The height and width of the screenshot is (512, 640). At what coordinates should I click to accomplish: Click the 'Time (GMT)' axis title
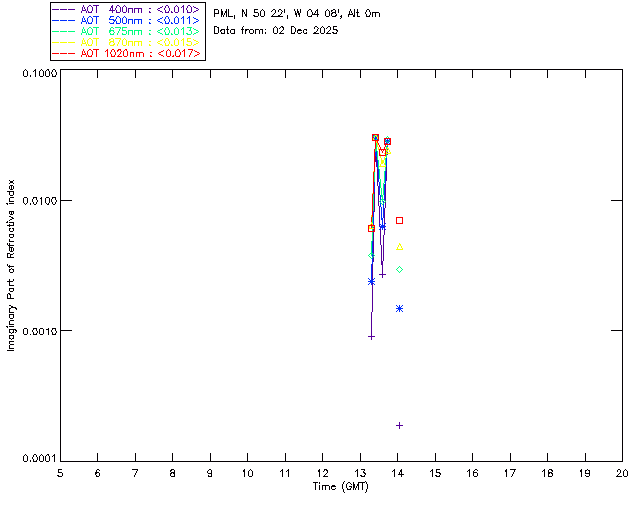coord(340,487)
